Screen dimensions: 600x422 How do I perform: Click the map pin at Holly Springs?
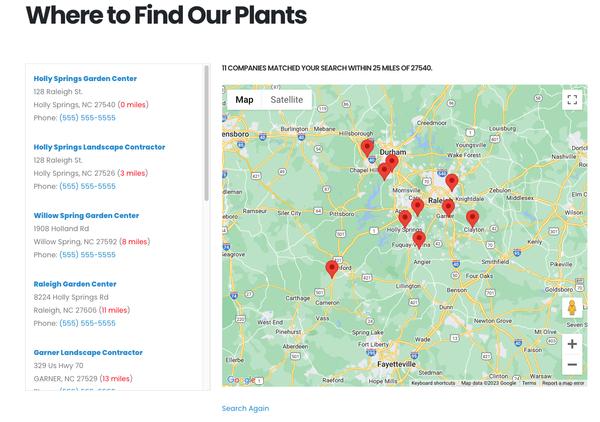(x=404, y=219)
